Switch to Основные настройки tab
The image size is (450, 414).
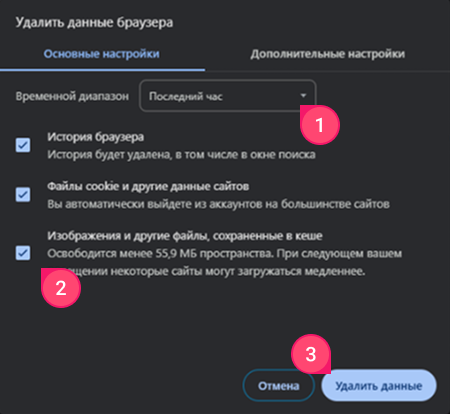point(102,54)
